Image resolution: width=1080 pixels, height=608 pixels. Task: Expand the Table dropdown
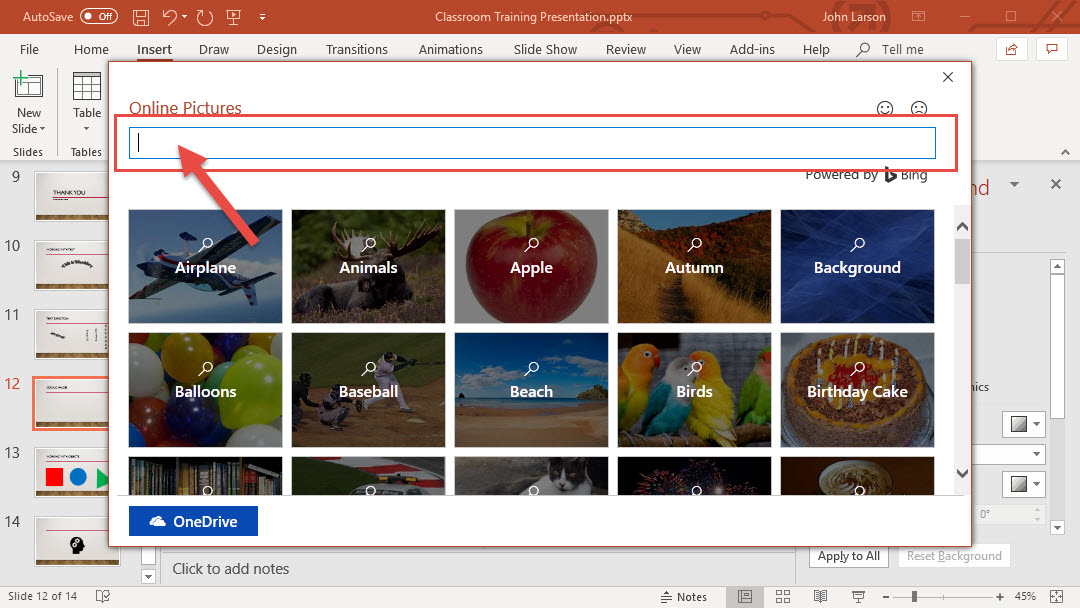pos(87,129)
